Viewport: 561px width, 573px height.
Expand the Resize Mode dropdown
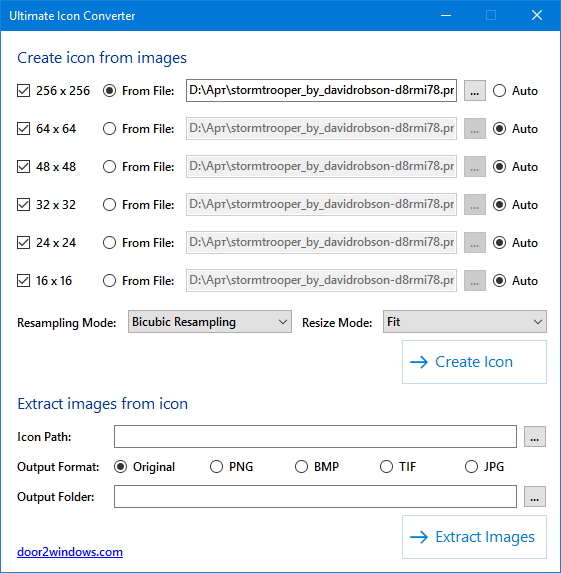pyautogui.click(x=465, y=322)
